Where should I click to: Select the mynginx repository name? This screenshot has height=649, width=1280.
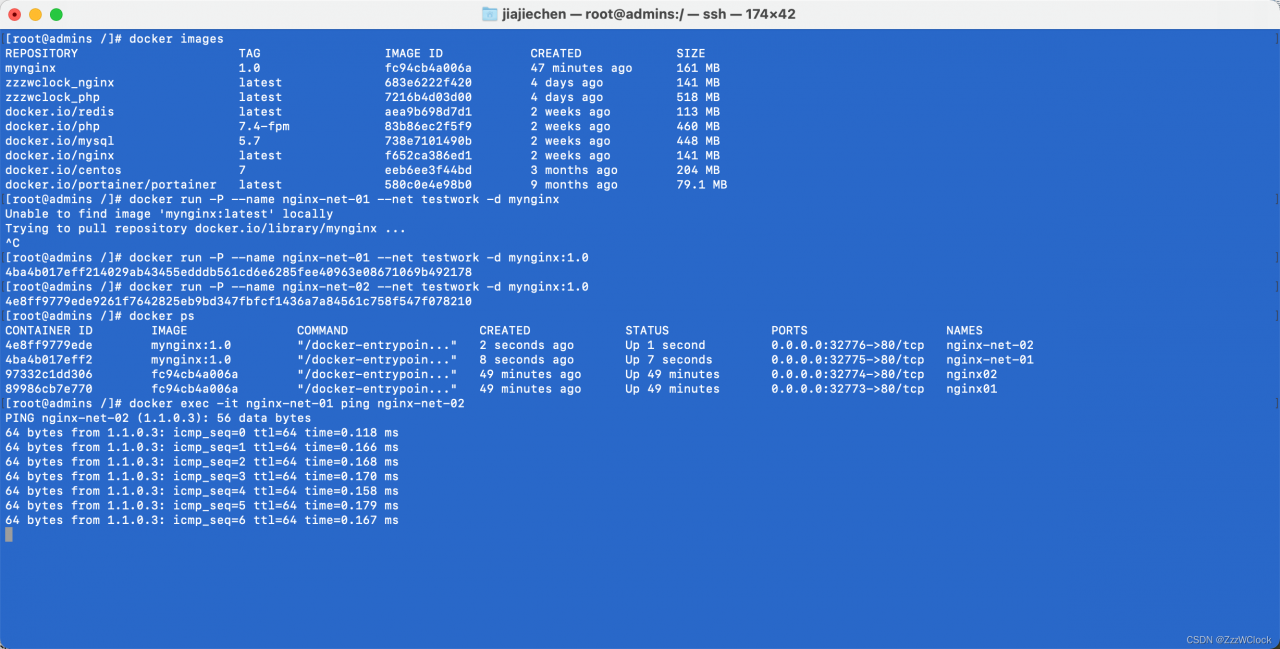[x=30, y=68]
